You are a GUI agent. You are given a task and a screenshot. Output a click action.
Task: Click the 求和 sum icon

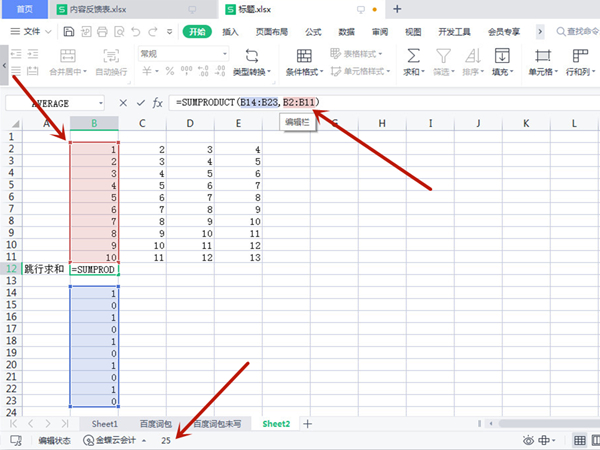(412, 60)
